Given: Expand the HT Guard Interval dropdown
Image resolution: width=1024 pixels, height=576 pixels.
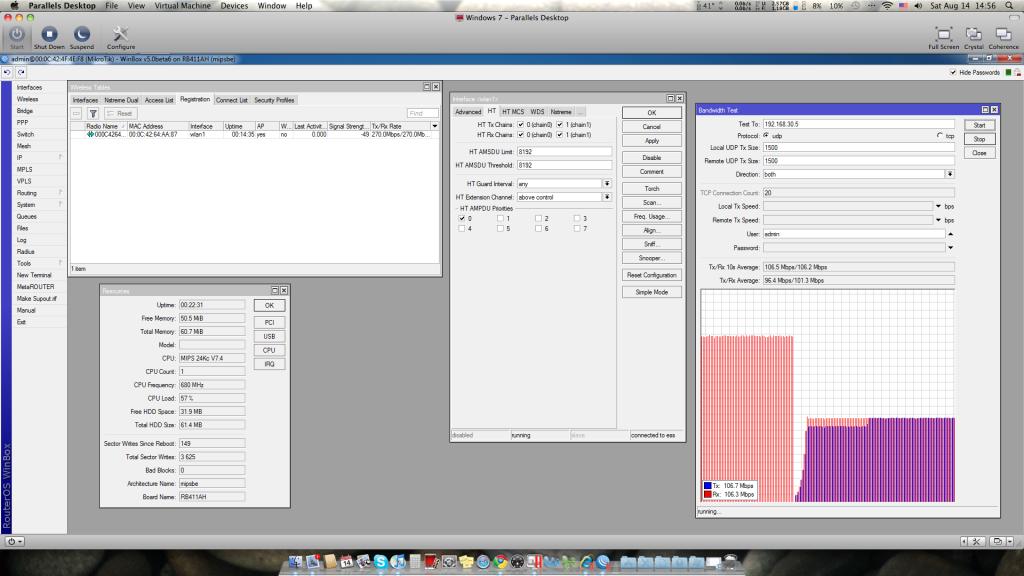Looking at the screenshot, I should tap(606, 184).
